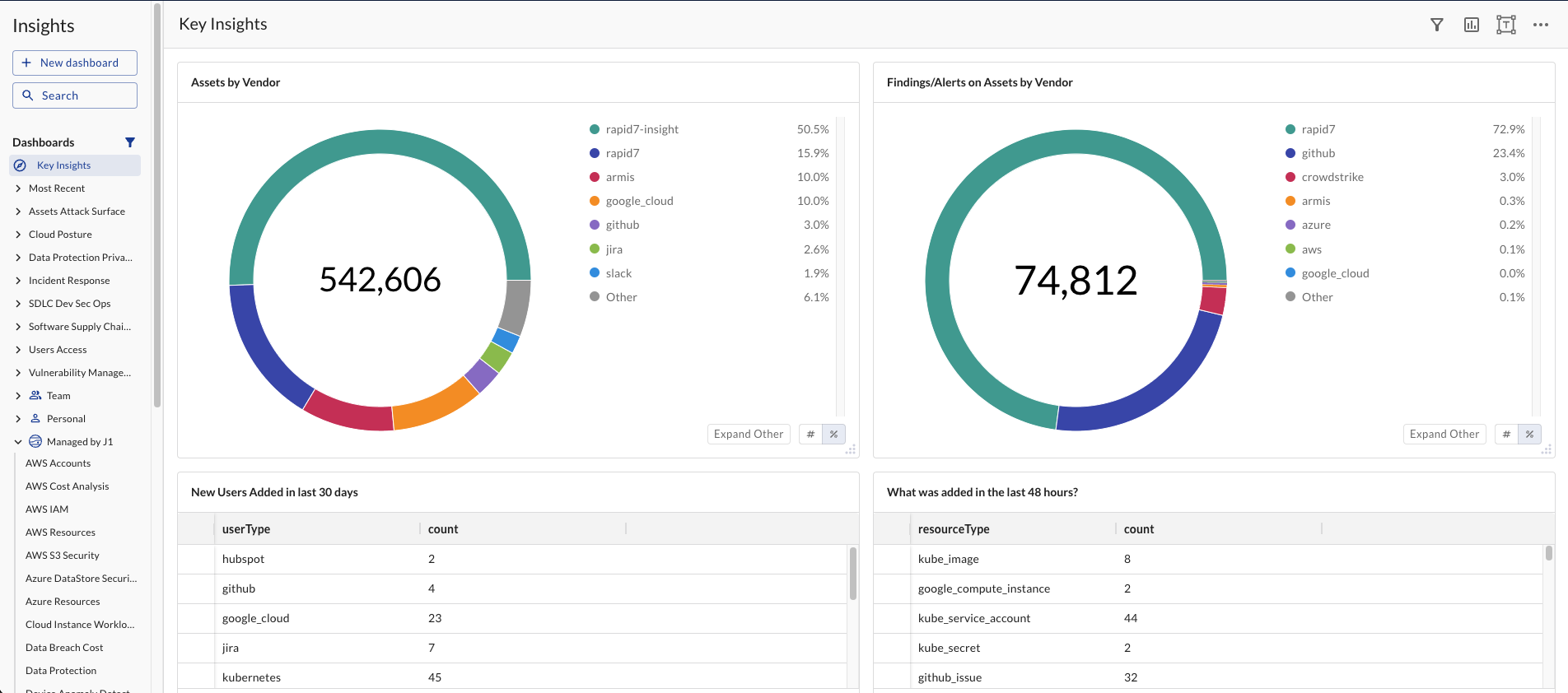Click rapid7-insight teal legend dot
1568x693 pixels.
coord(595,129)
